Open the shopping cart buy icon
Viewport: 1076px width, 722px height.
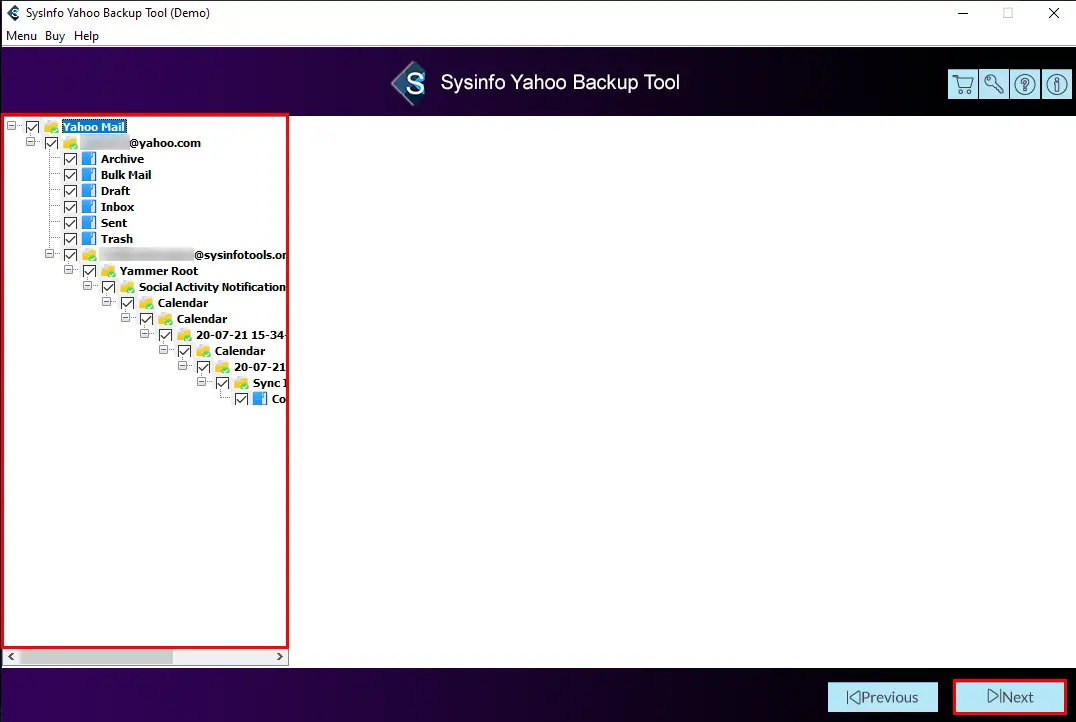pyautogui.click(x=963, y=84)
